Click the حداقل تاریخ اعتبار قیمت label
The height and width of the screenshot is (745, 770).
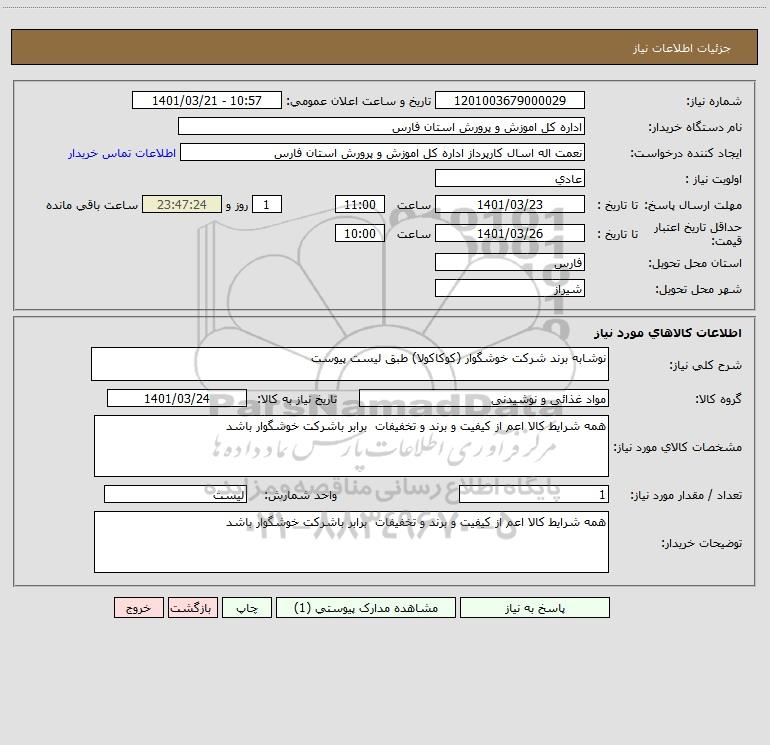pos(698,234)
